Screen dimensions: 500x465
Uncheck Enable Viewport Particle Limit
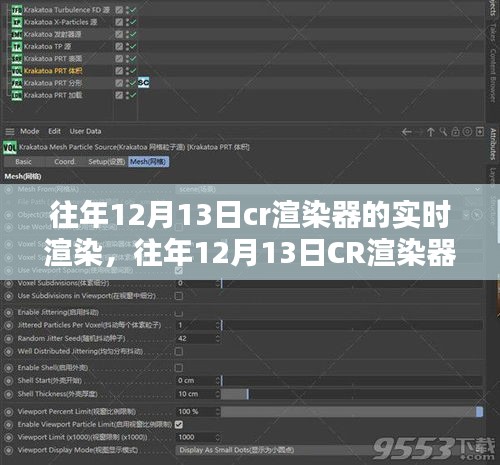(179, 424)
